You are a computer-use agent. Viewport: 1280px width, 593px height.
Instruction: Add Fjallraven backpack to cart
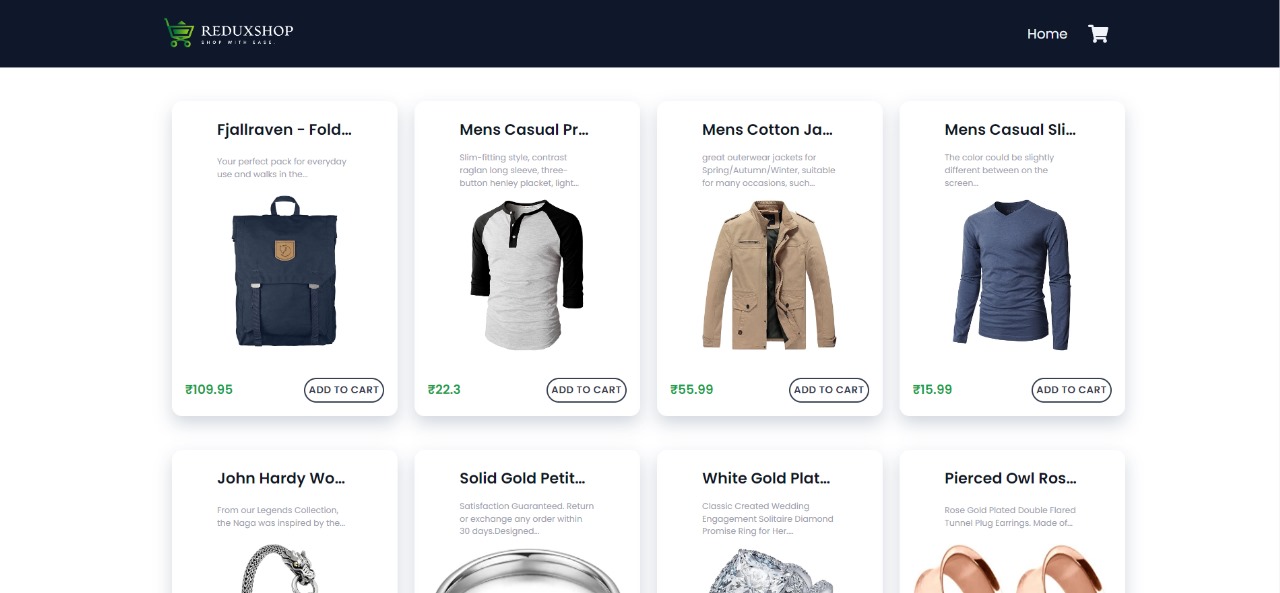[344, 390]
